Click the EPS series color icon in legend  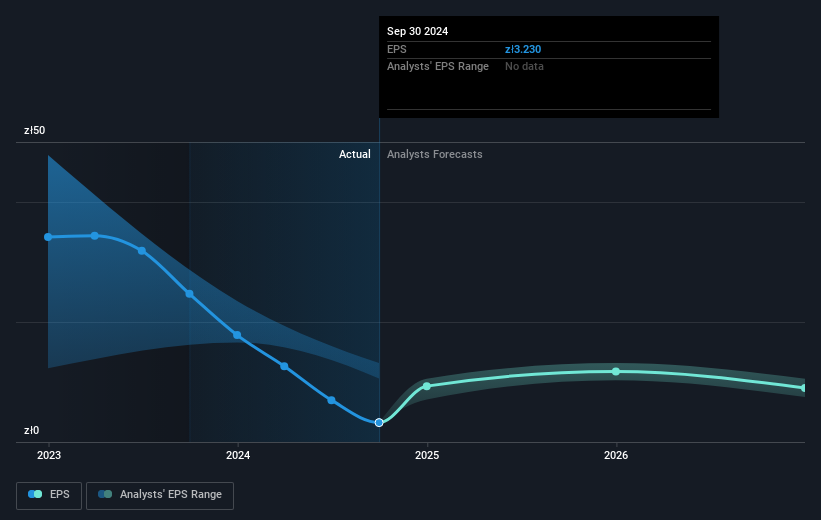point(35,494)
